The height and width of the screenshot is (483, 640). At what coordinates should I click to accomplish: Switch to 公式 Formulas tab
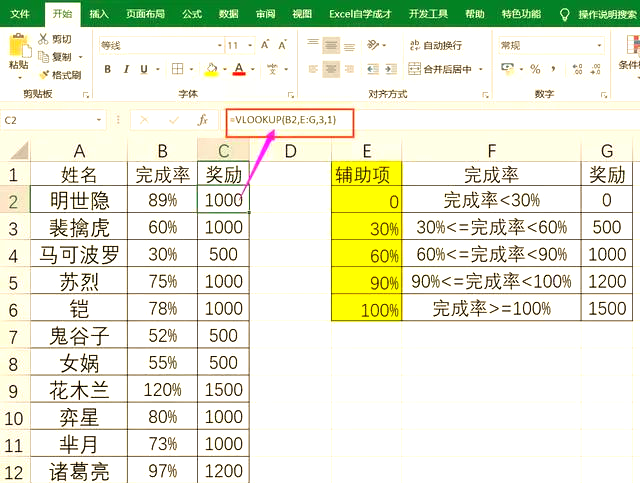pos(192,14)
